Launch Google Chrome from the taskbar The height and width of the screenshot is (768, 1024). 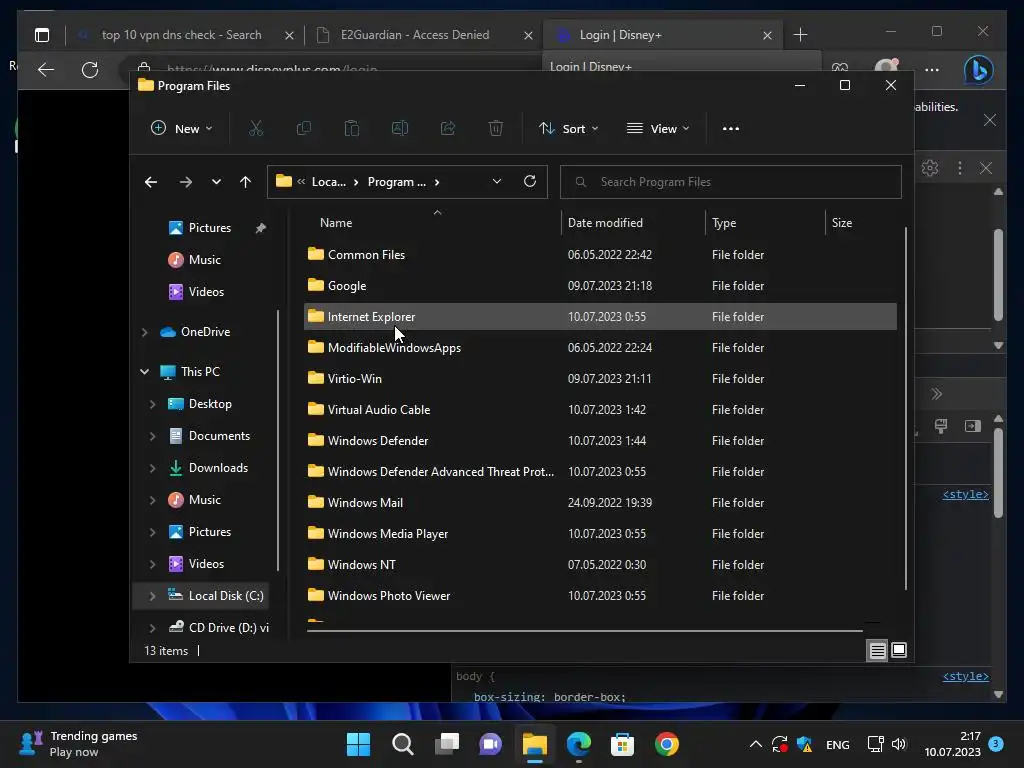(x=667, y=744)
